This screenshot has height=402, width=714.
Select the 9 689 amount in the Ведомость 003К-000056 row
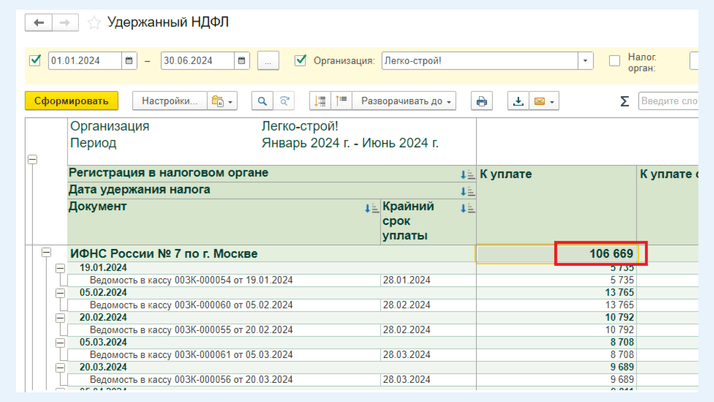[x=622, y=379]
